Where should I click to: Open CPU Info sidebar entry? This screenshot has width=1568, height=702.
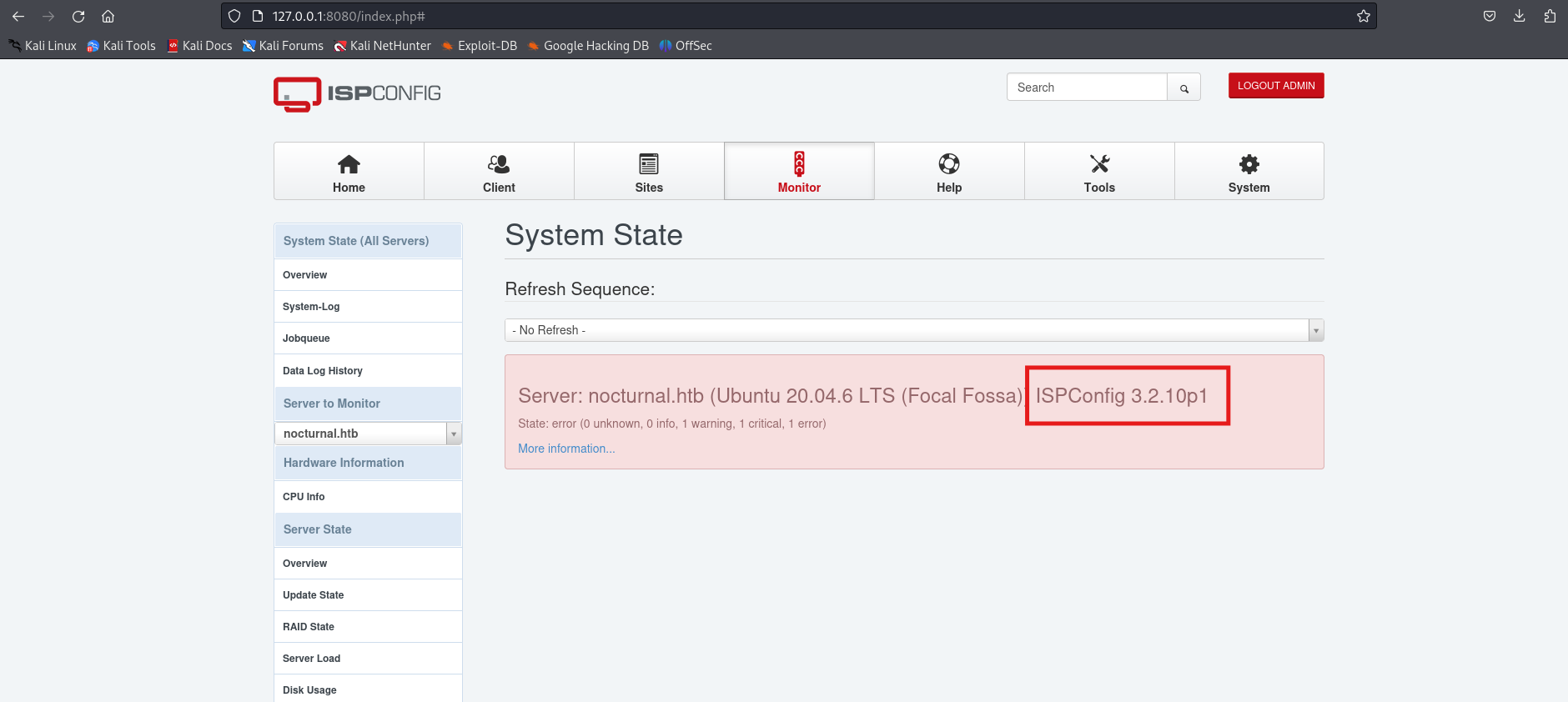304,497
